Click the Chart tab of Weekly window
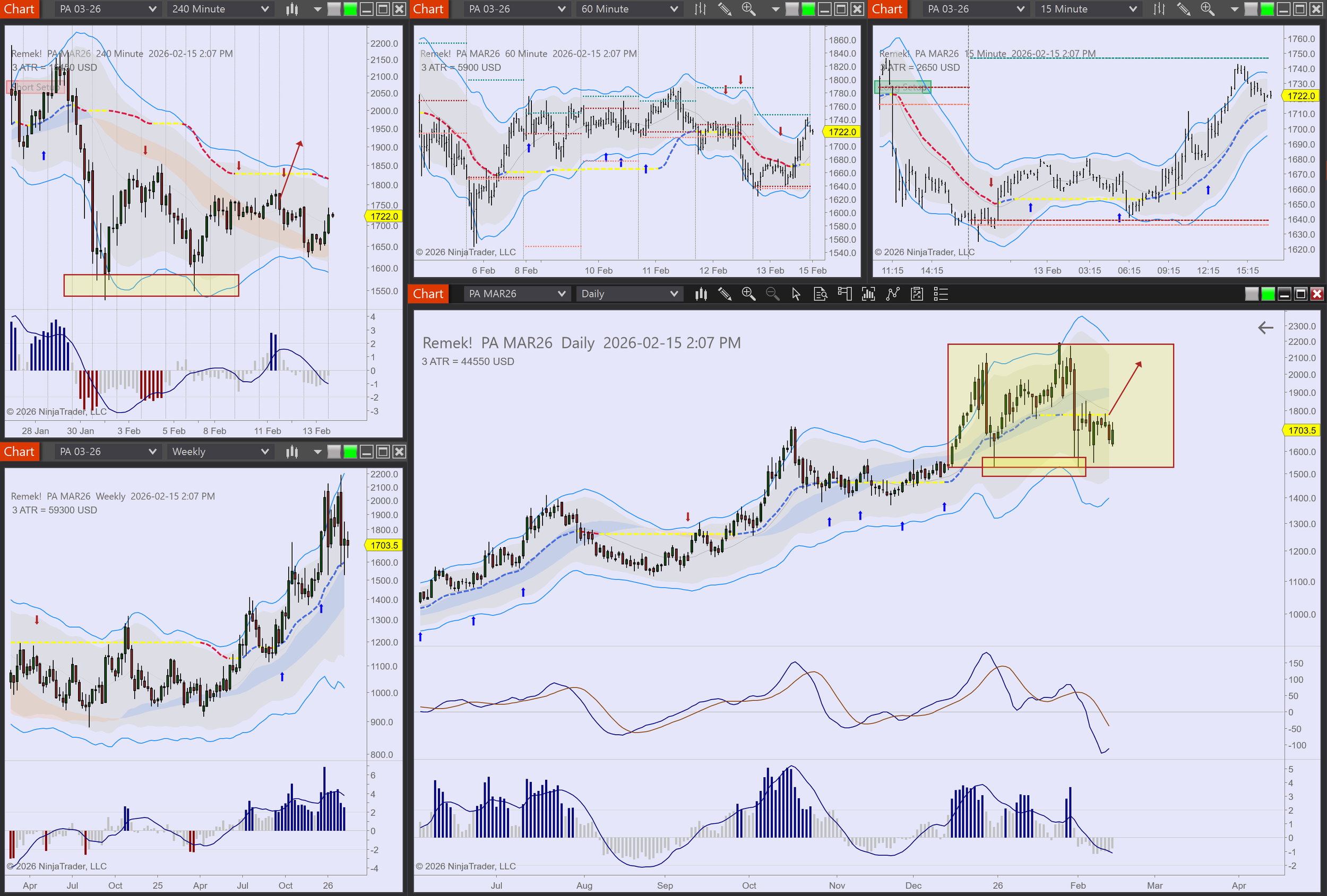Viewport: 1327px width, 896px height. (x=20, y=452)
